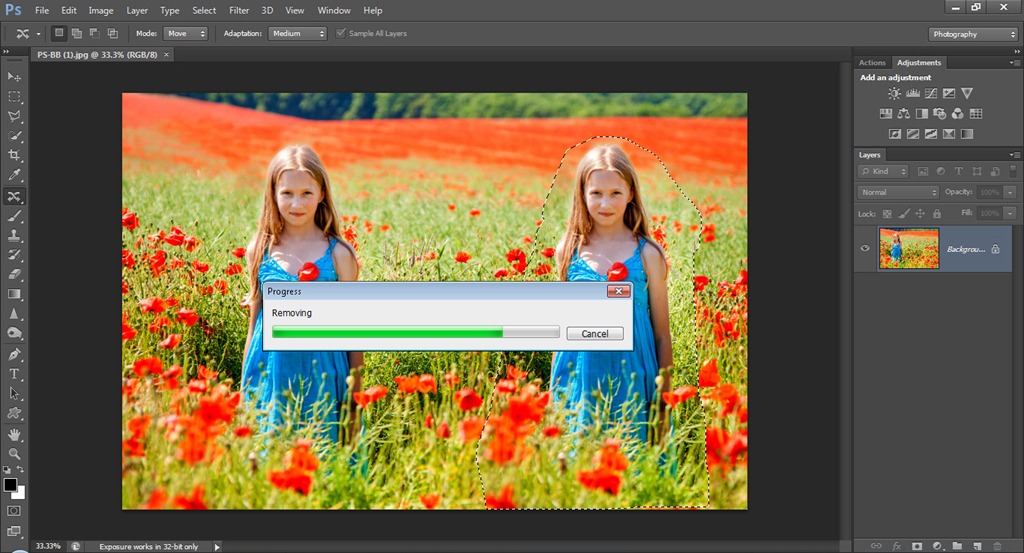Cancel the Removing progress dialog

pos(594,334)
